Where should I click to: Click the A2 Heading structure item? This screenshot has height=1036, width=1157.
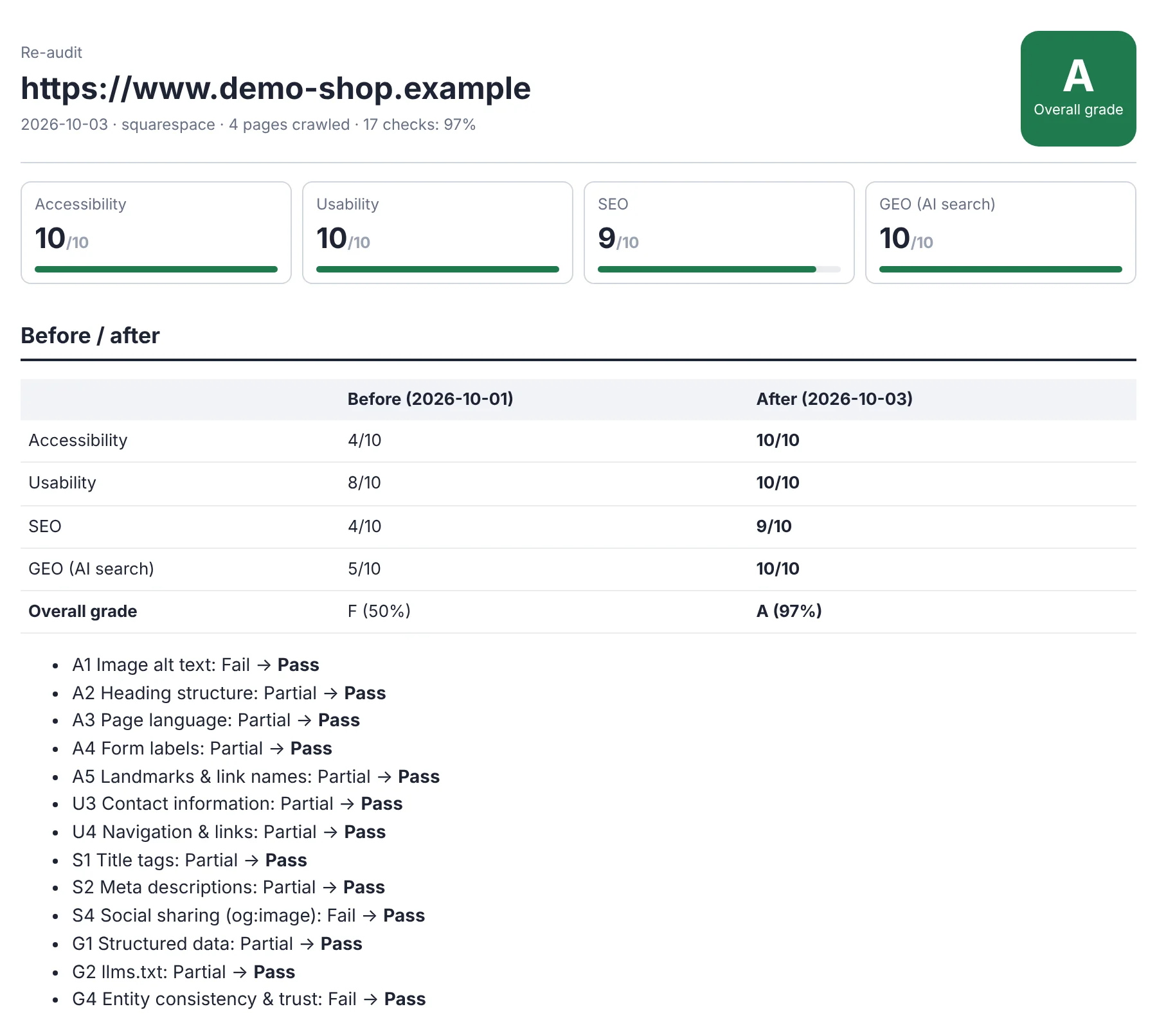click(229, 693)
